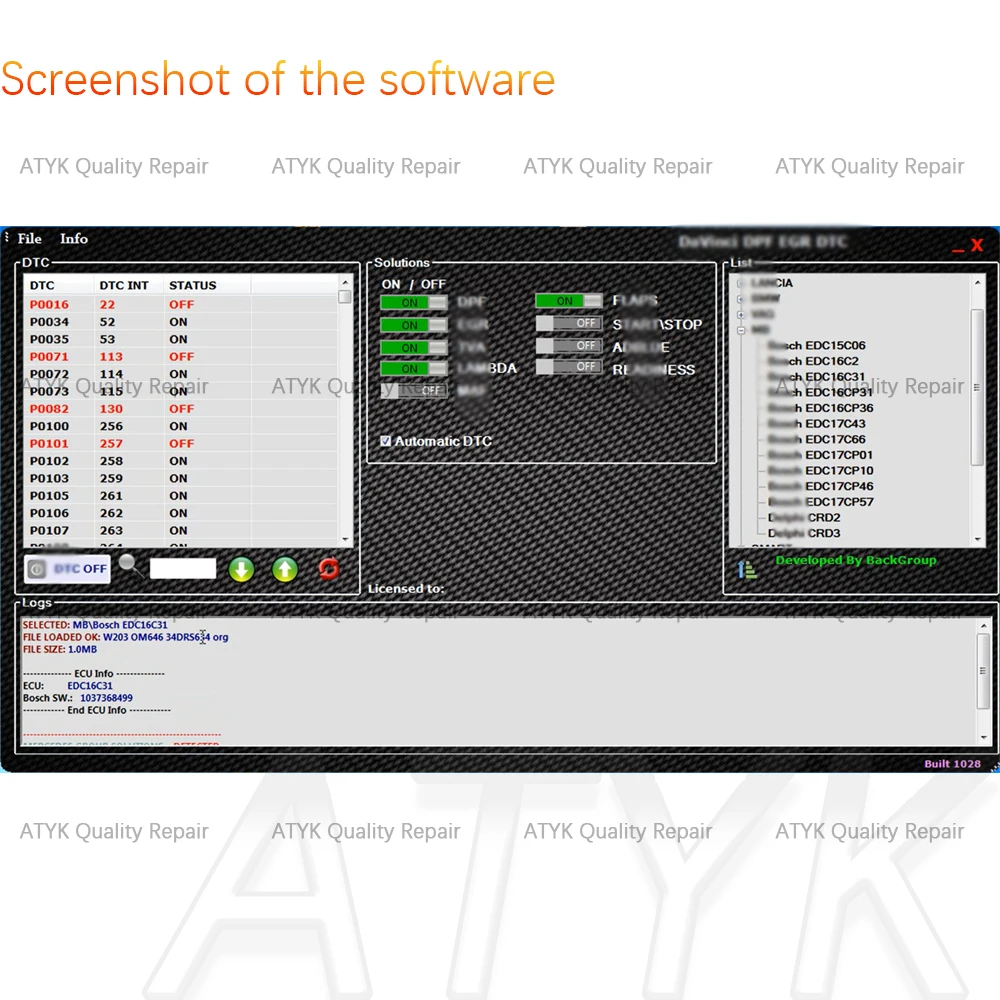Image resolution: width=1000 pixels, height=1000 pixels.
Task: Select Bosch EDC17C43 in the list
Action: coord(816,423)
